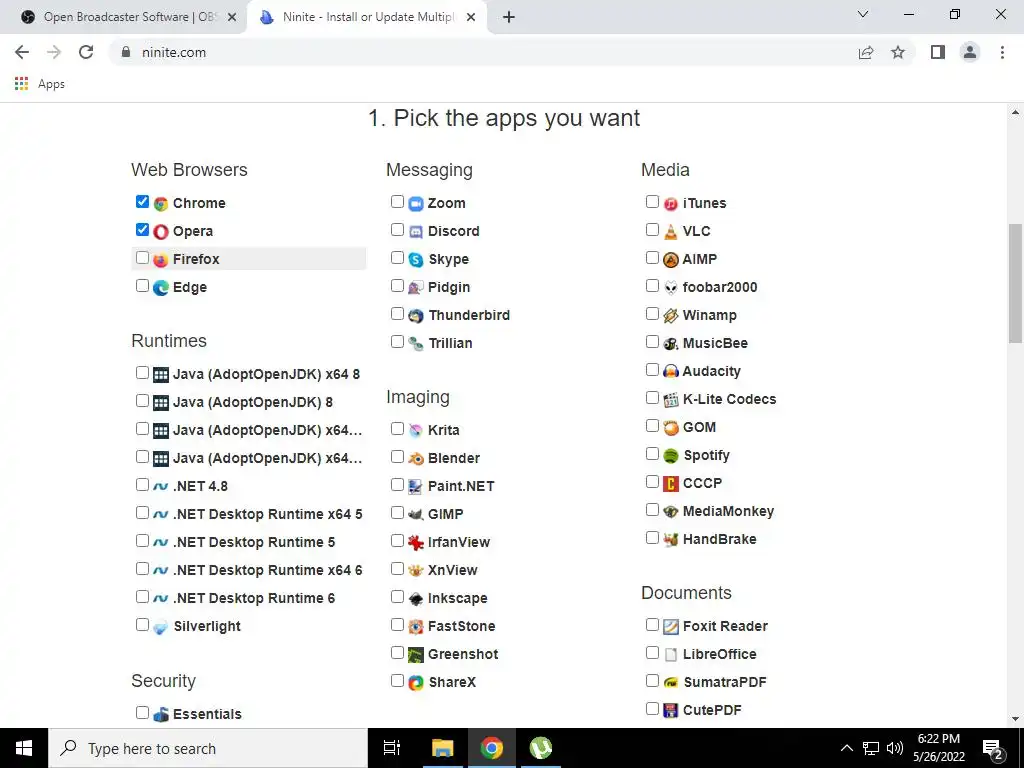Reload the page with the refresh icon

tap(86, 52)
